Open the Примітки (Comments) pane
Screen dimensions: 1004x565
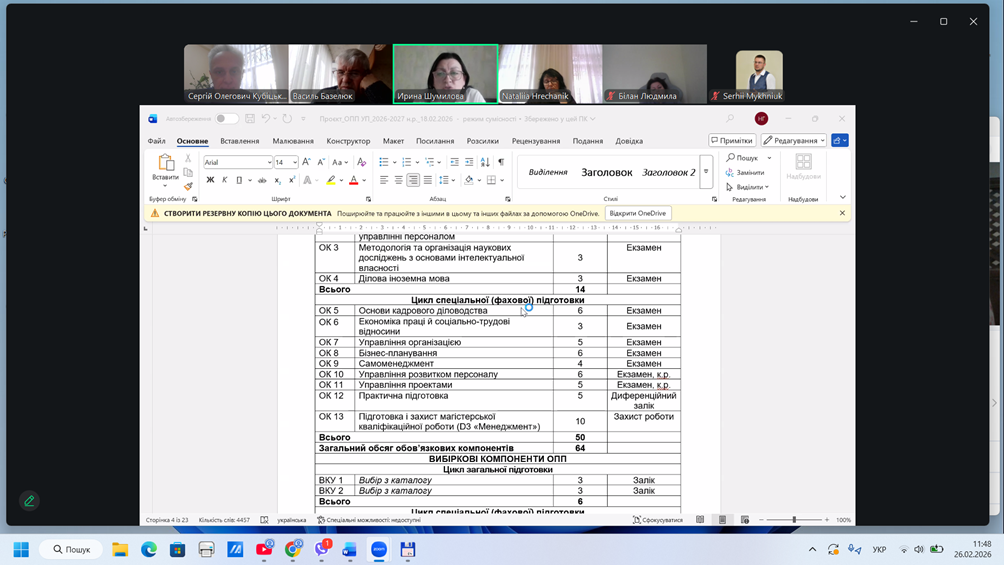point(732,141)
